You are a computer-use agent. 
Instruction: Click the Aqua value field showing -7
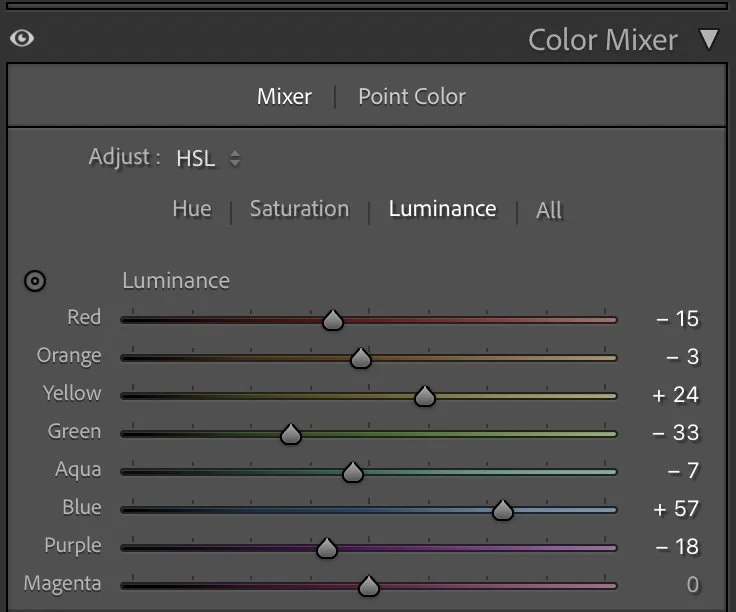[x=683, y=471]
